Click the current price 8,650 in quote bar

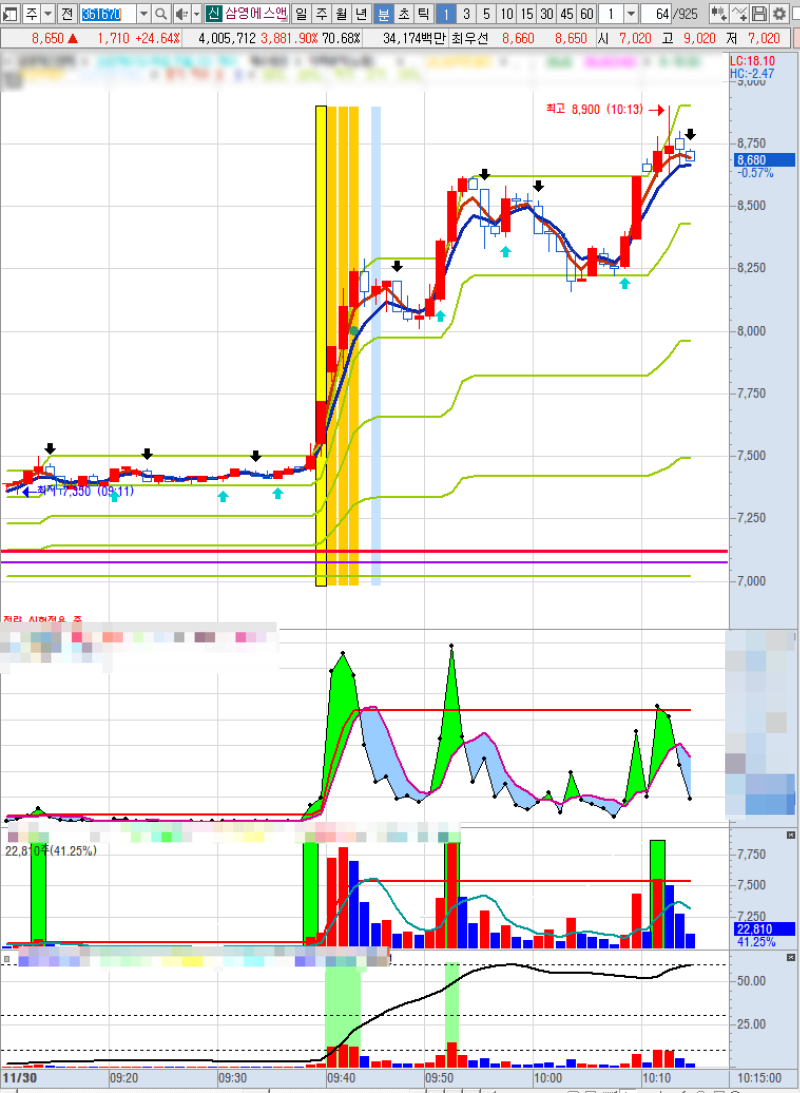(47, 38)
